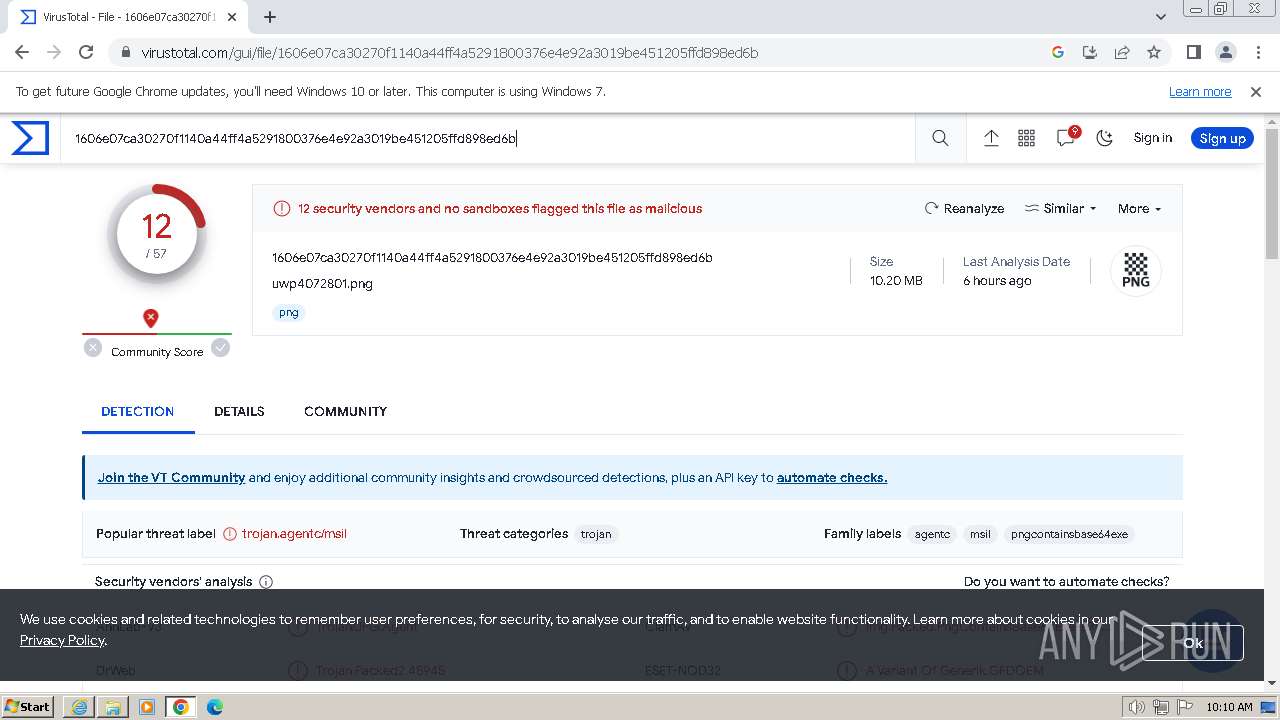
Task: Open the Privacy Policy link
Action: 62,640
